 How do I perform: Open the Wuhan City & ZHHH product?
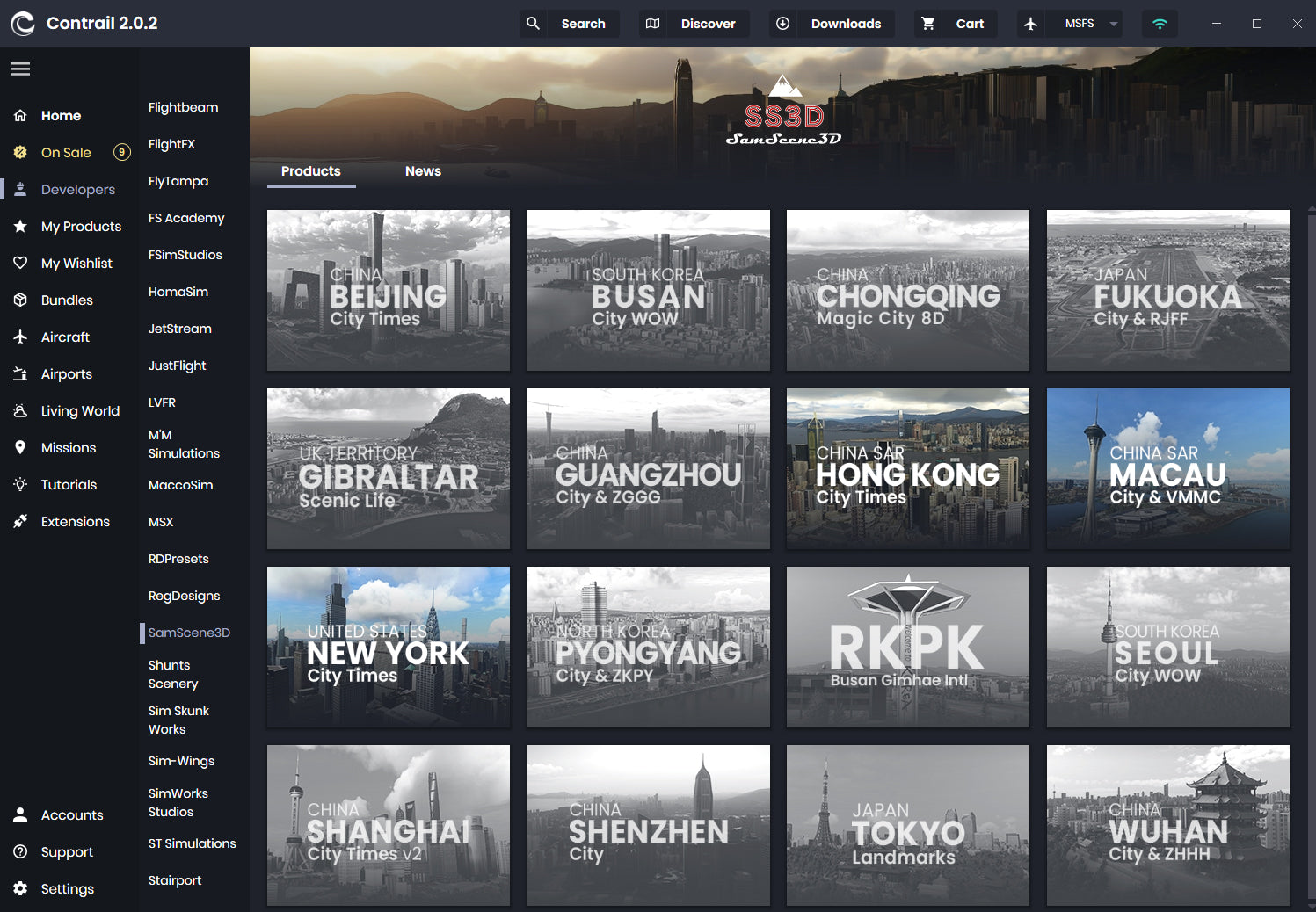click(1168, 826)
